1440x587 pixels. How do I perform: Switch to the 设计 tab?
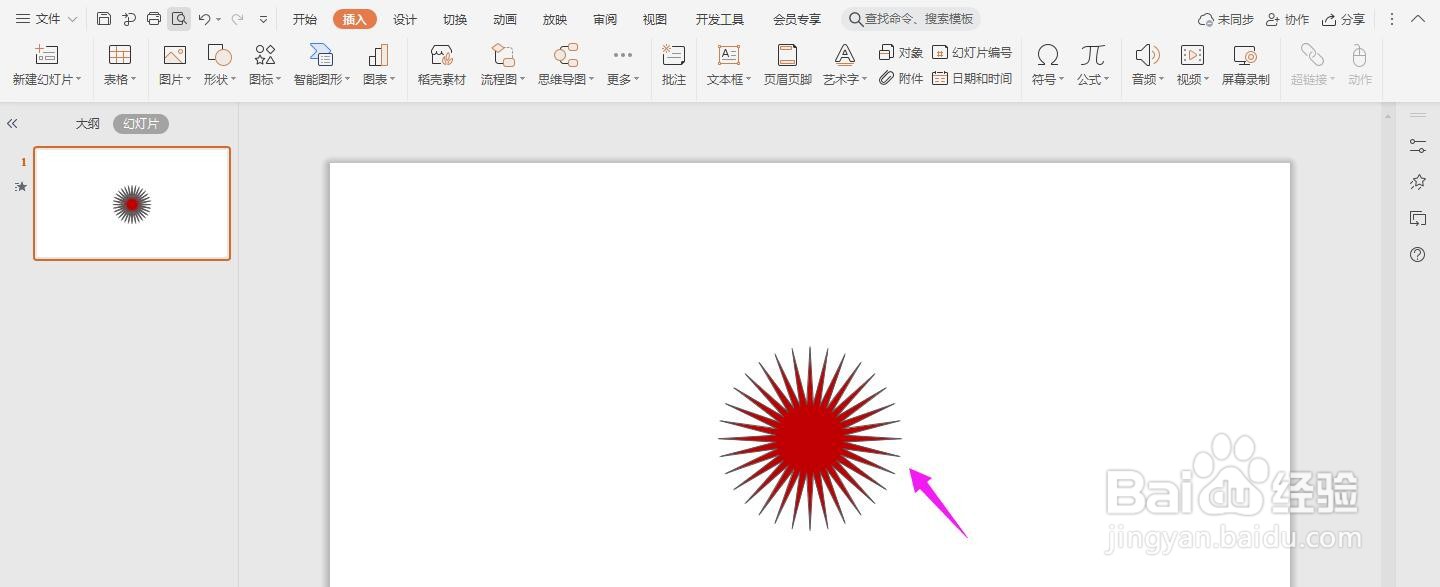[x=405, y=19]
